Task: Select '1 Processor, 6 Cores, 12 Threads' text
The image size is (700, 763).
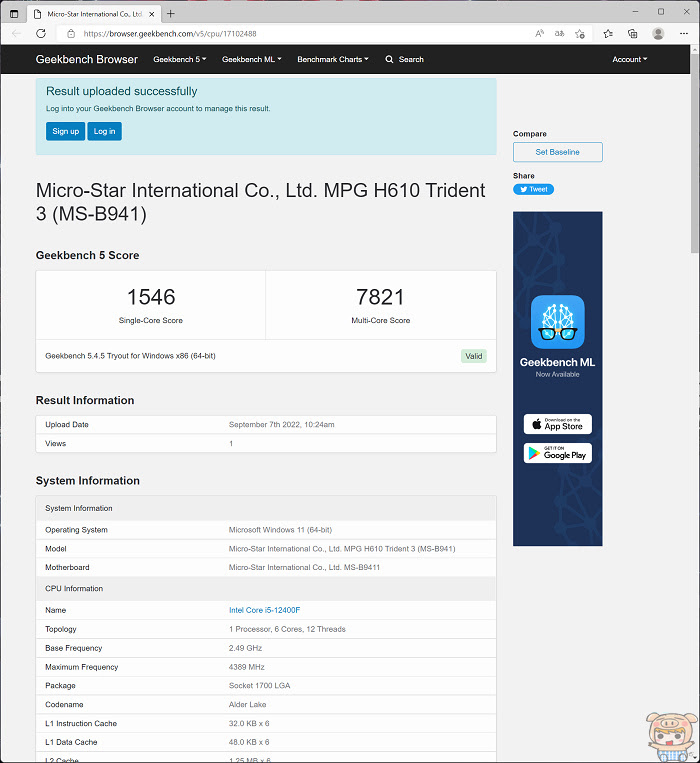Action: 287,629
